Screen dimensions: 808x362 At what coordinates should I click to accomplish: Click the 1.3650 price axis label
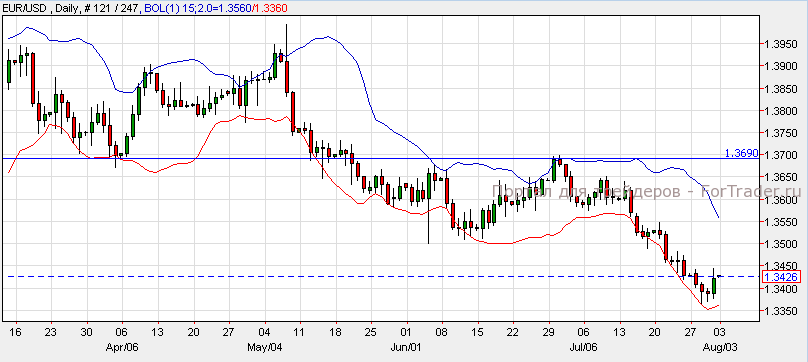781,177
